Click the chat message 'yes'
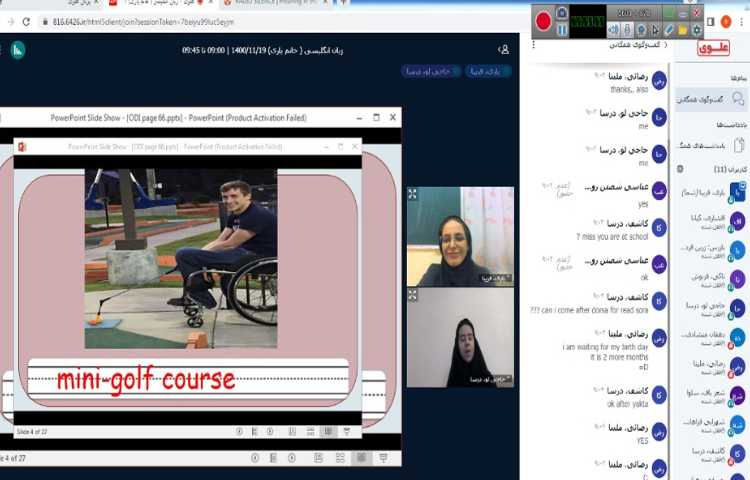 pyautogui.click(x=643, y=204)
